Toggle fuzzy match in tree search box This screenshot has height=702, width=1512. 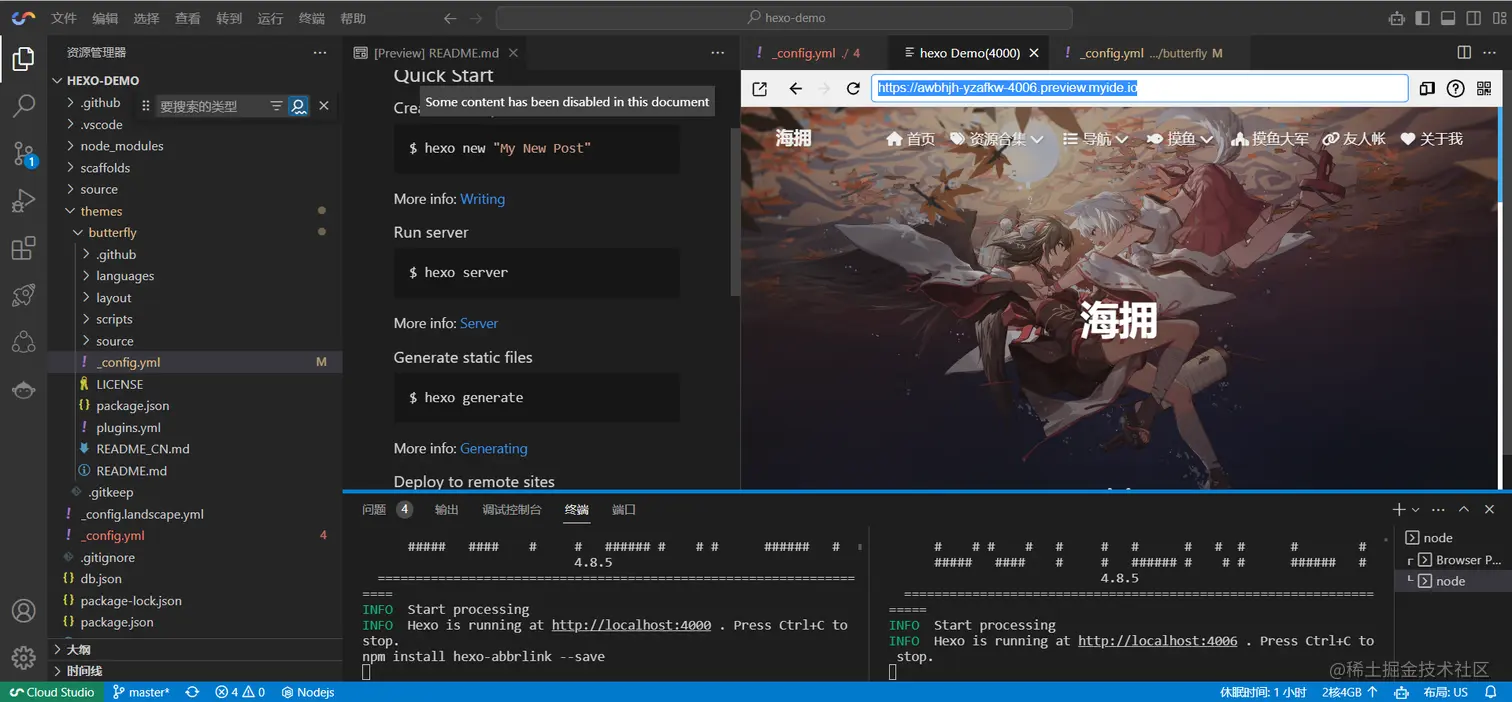tap(298, 105)
